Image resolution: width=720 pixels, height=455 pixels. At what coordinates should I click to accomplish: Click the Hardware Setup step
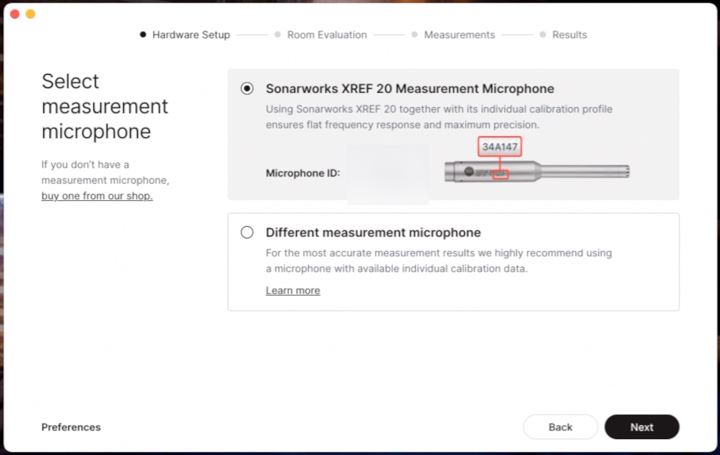(x=185, y=35)
